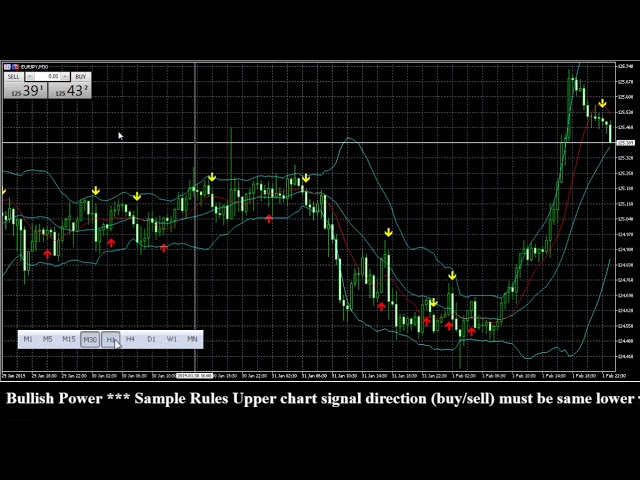Image resolution: width=640 pixels, height=480 pixels.
Task: Click the chart icon beside the EURJPY title
Action: click(8, 67)
